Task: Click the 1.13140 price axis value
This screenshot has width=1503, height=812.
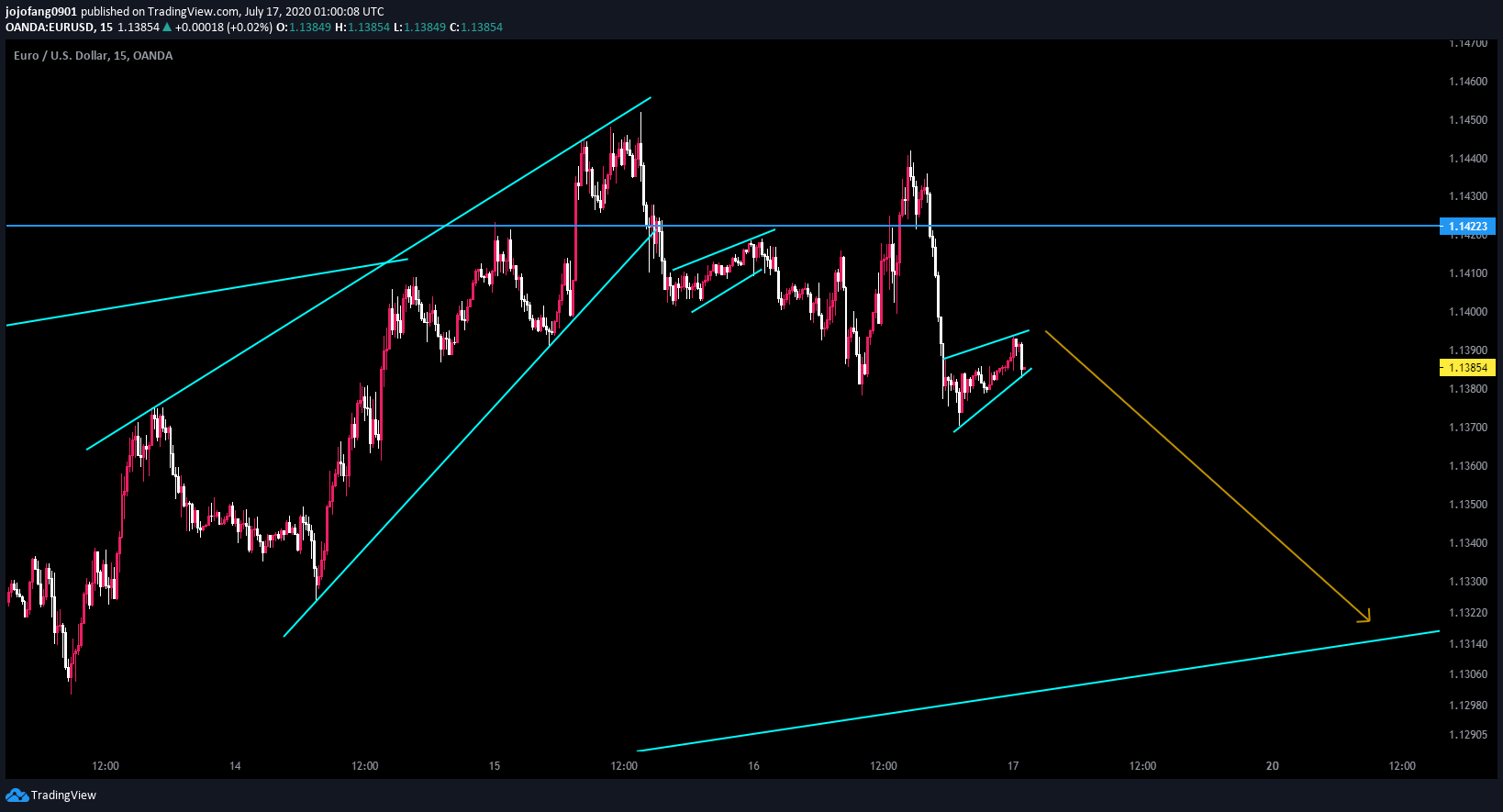Action: click(1468, 644)
